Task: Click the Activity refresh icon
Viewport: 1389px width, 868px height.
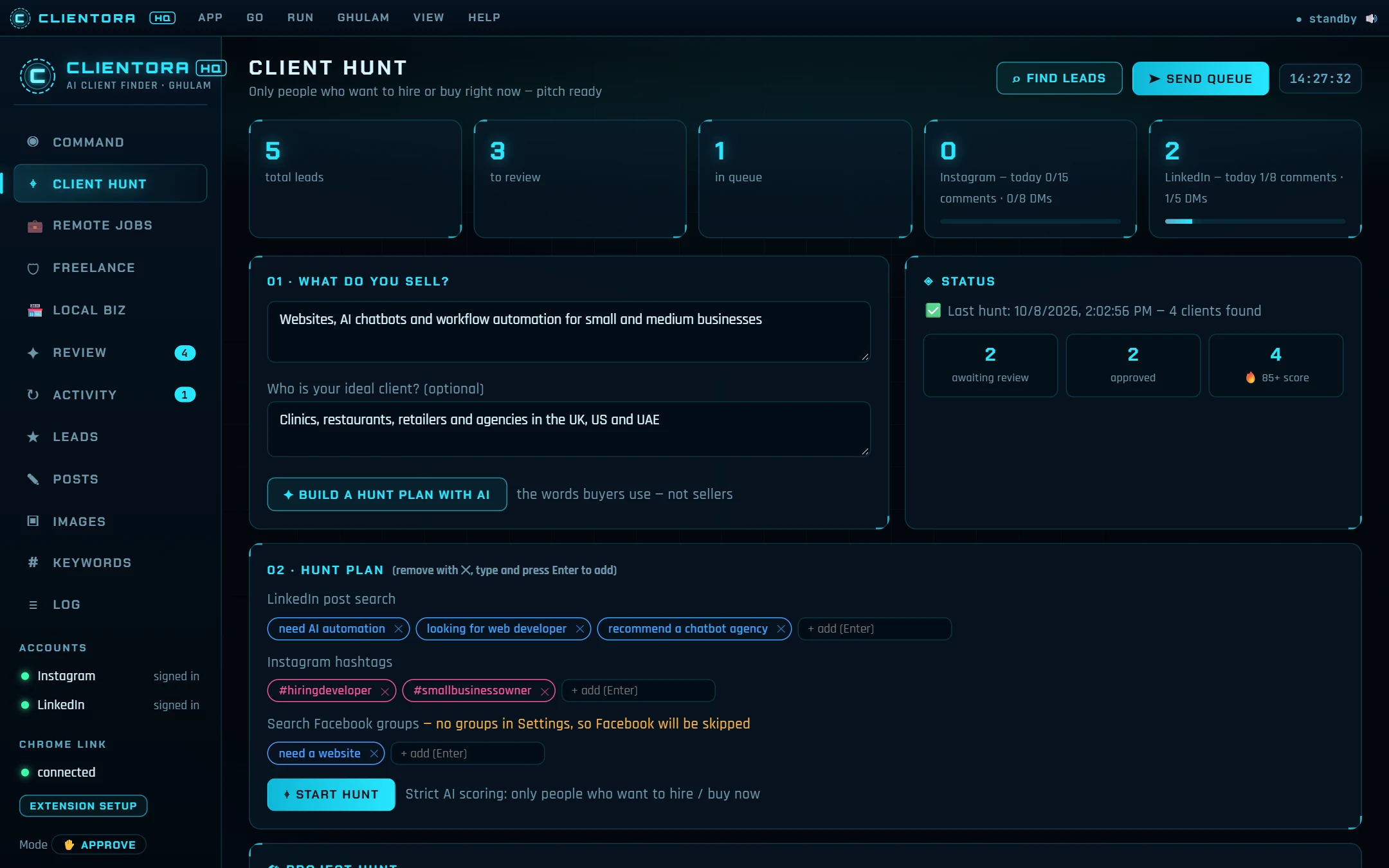Action: pos(33,395)
